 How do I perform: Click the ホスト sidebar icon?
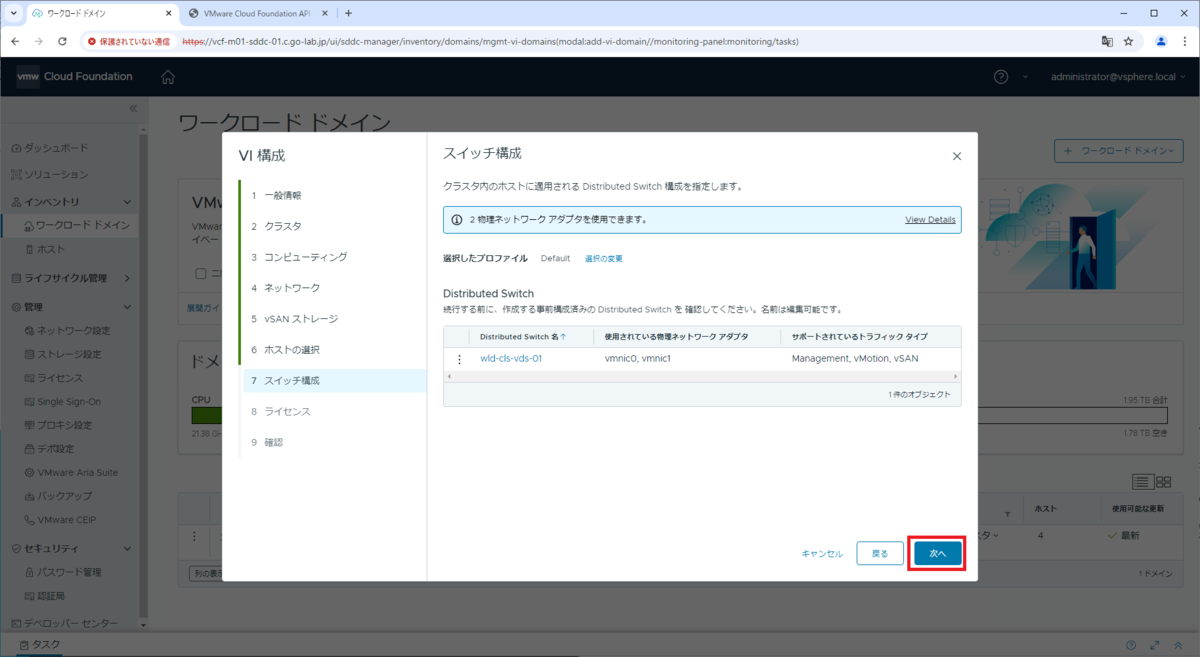pyautogui.click(x=29, y=248)
